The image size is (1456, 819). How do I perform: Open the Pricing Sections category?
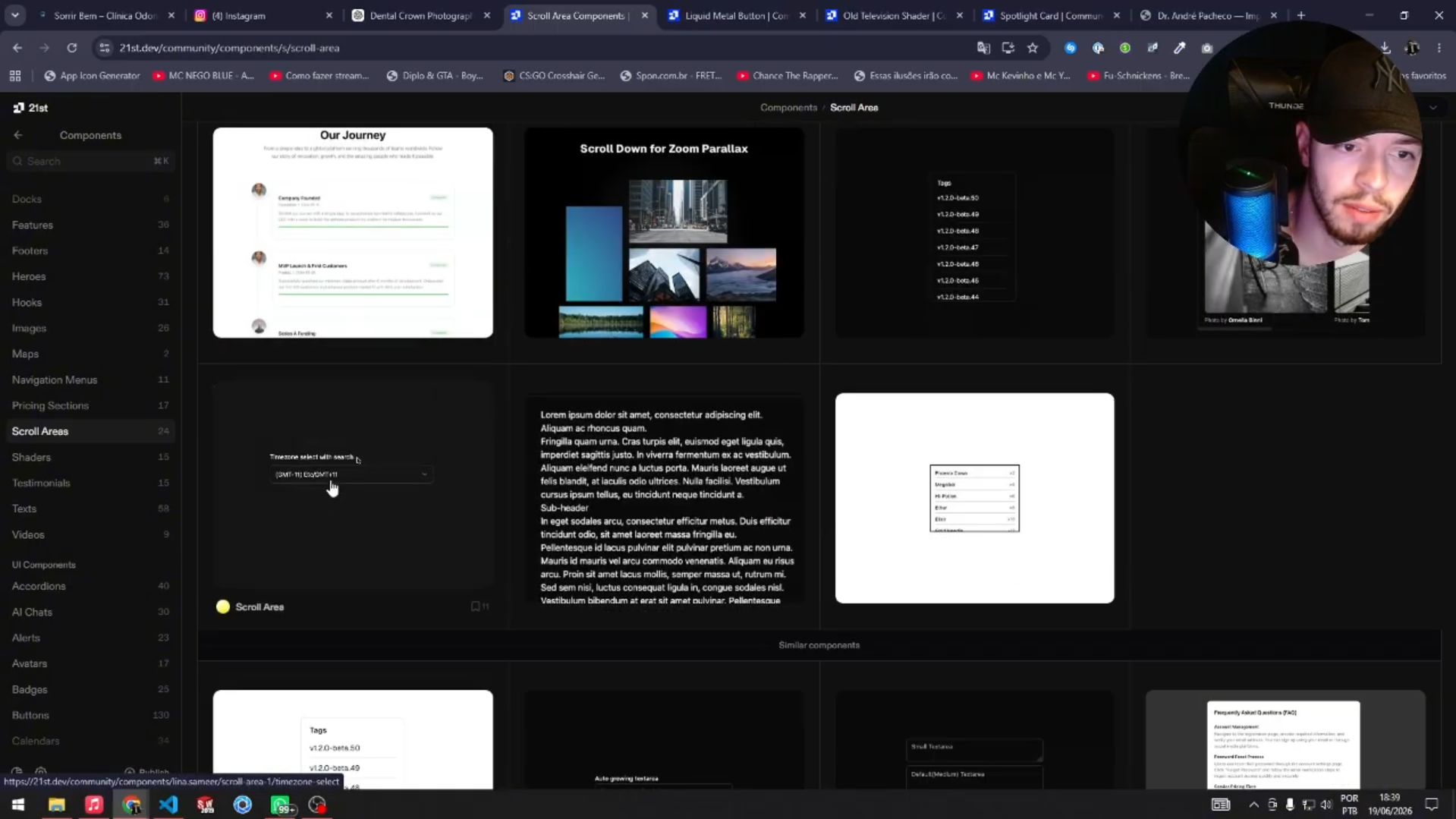(90, 405)
